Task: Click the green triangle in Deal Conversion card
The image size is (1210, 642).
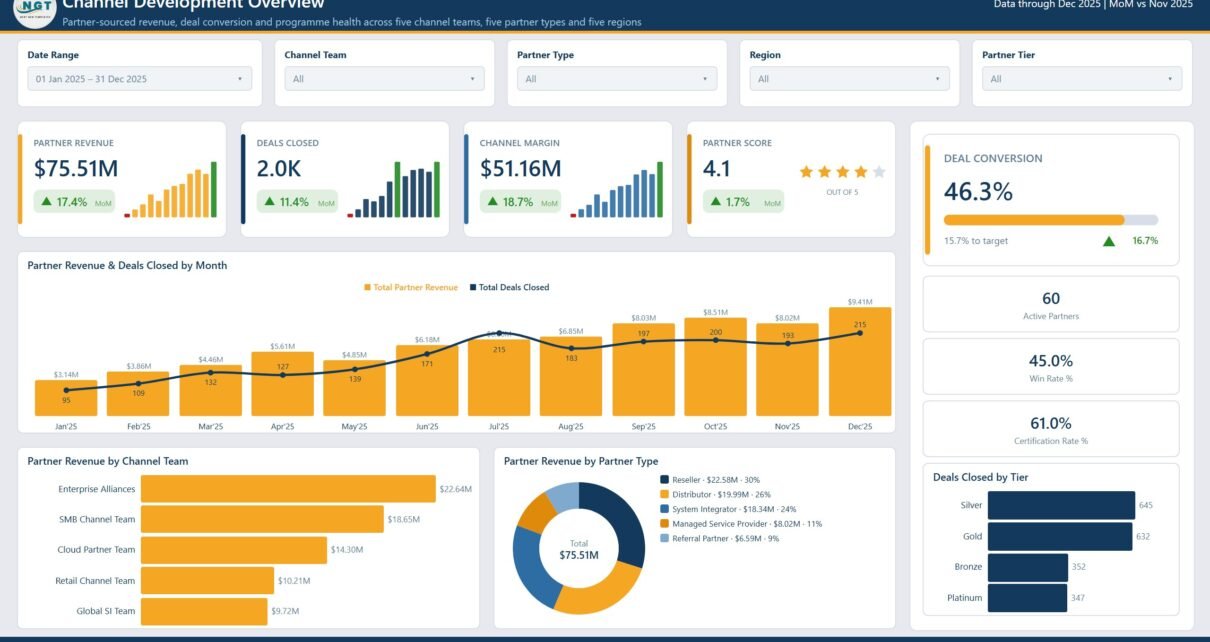Action: tap(1108, 241)
